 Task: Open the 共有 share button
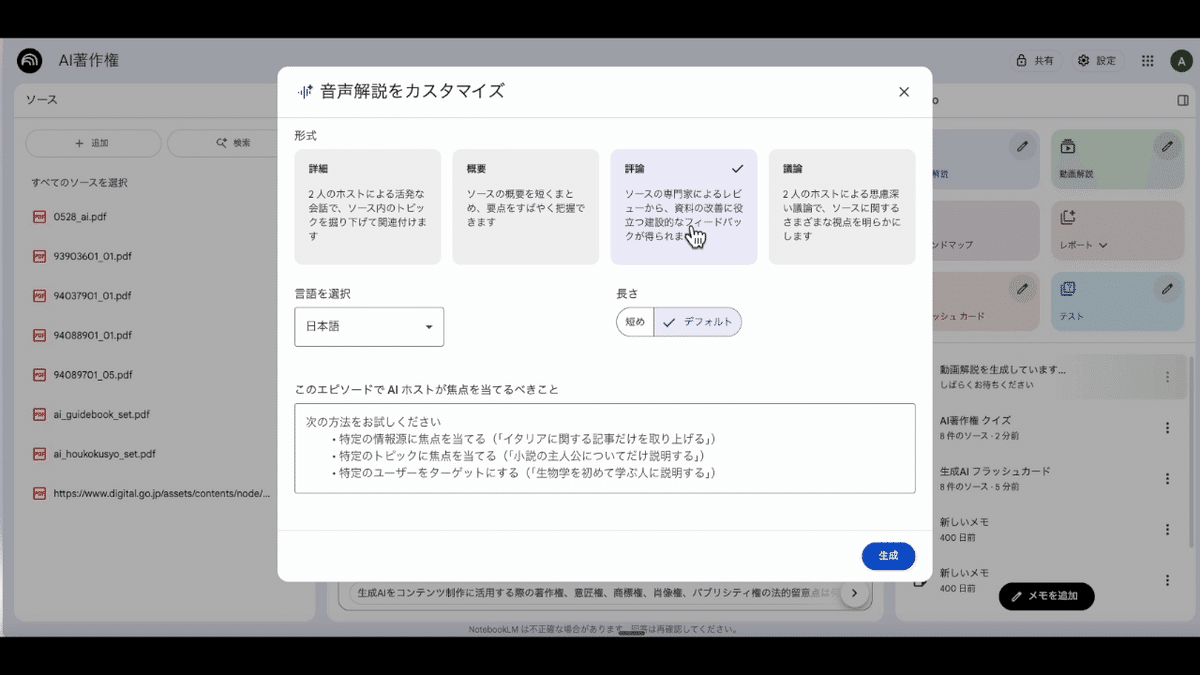tap(1035, 61)
